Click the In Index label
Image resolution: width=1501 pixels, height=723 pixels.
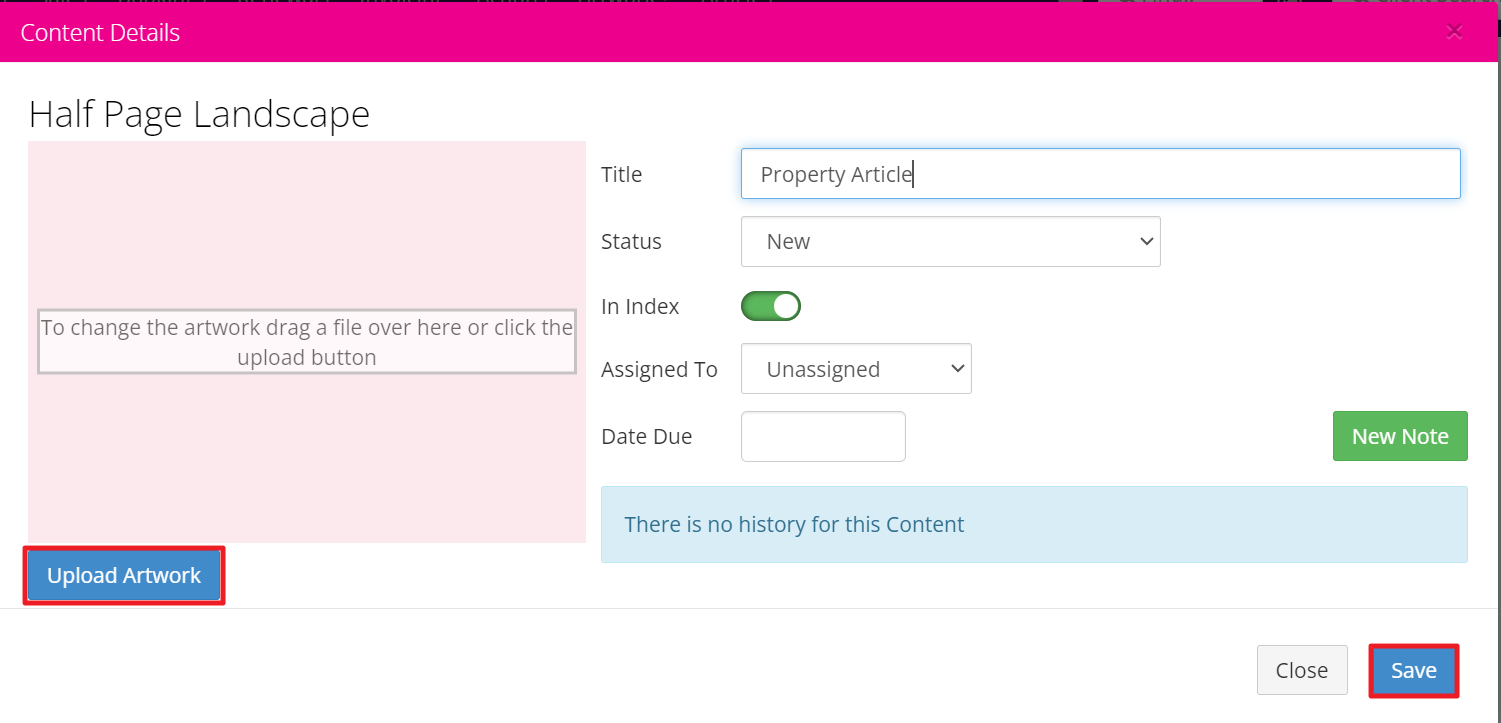click(x=640, y=307)
